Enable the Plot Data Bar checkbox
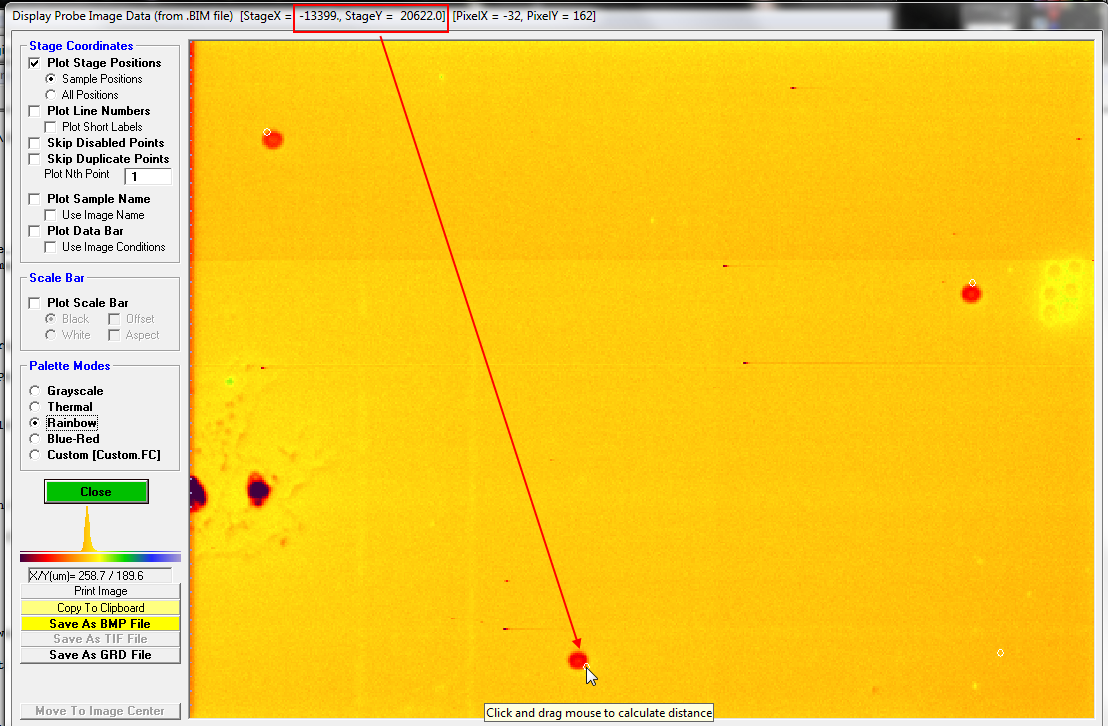 (35, 231)
